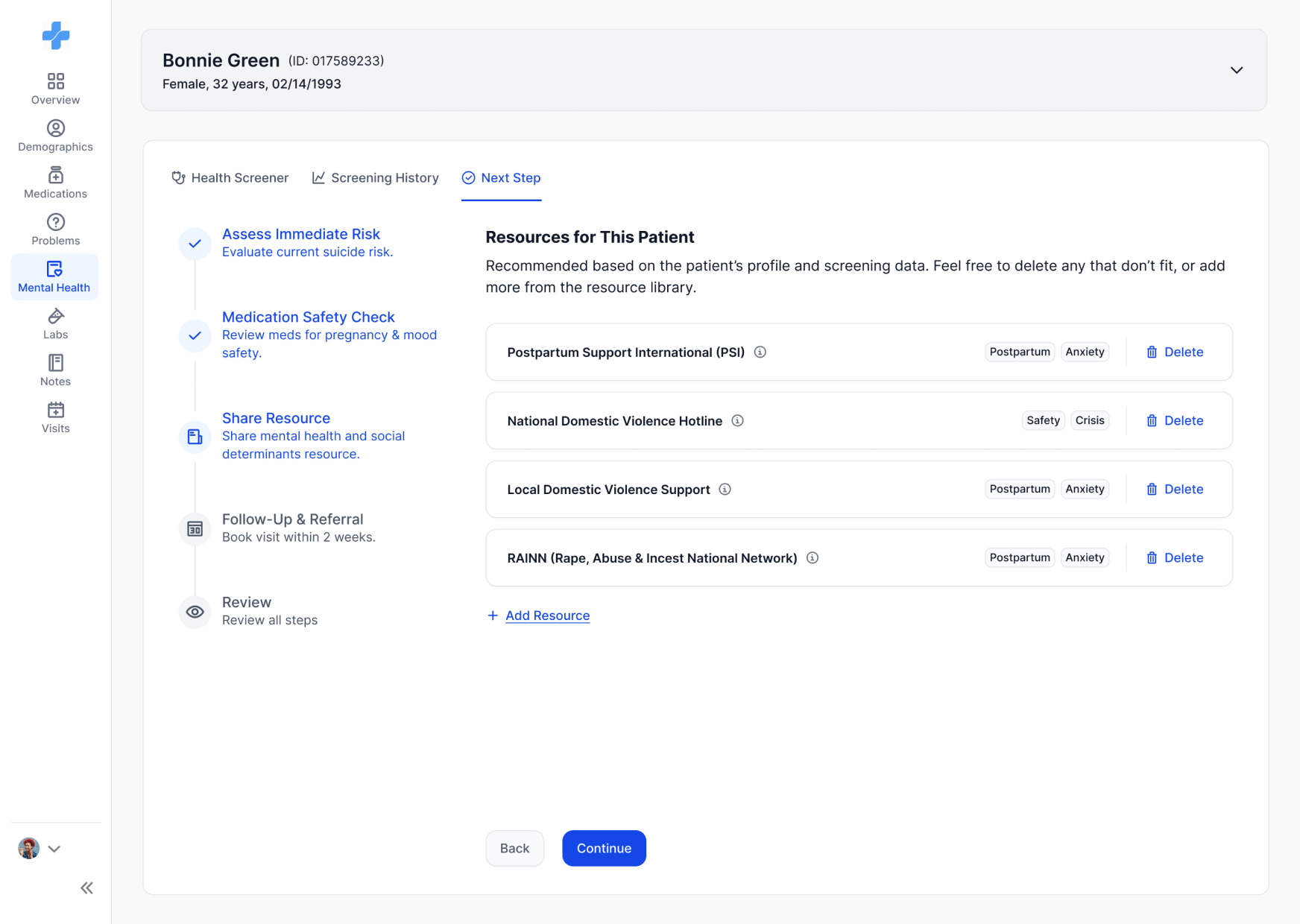Viewport: 1300px width, 924px height.
Task: Switch to the Health Screener tab
Action: click(230, 177)
